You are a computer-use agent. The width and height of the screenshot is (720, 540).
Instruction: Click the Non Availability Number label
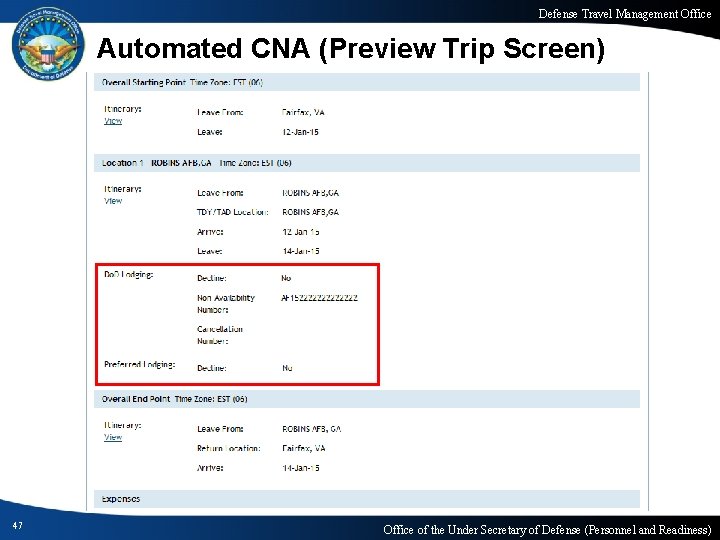pyautogui.click(x=226, y=304)
